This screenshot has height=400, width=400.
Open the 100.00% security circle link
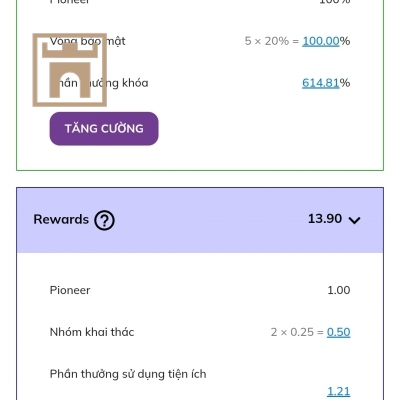321,41
